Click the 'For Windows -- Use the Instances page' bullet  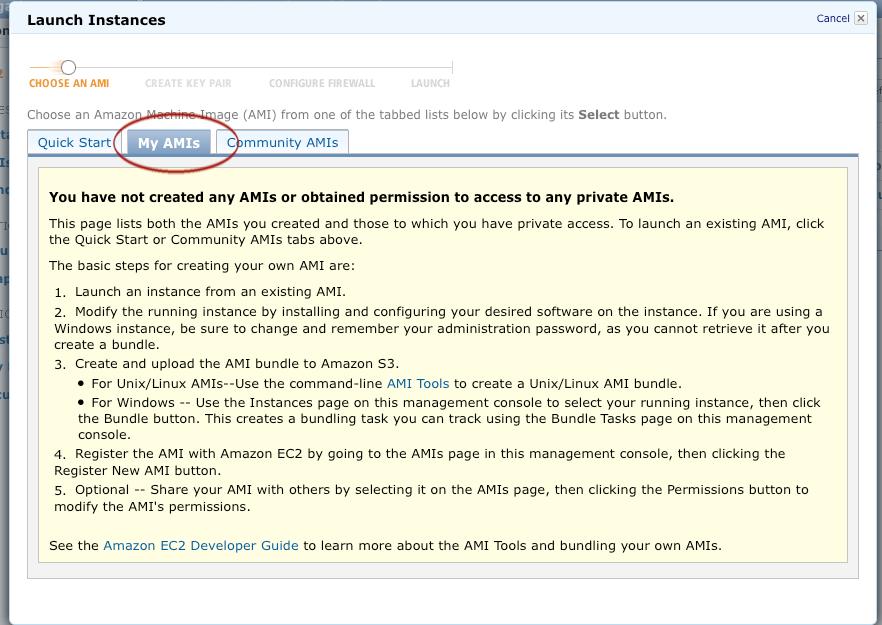click(449, 419)
